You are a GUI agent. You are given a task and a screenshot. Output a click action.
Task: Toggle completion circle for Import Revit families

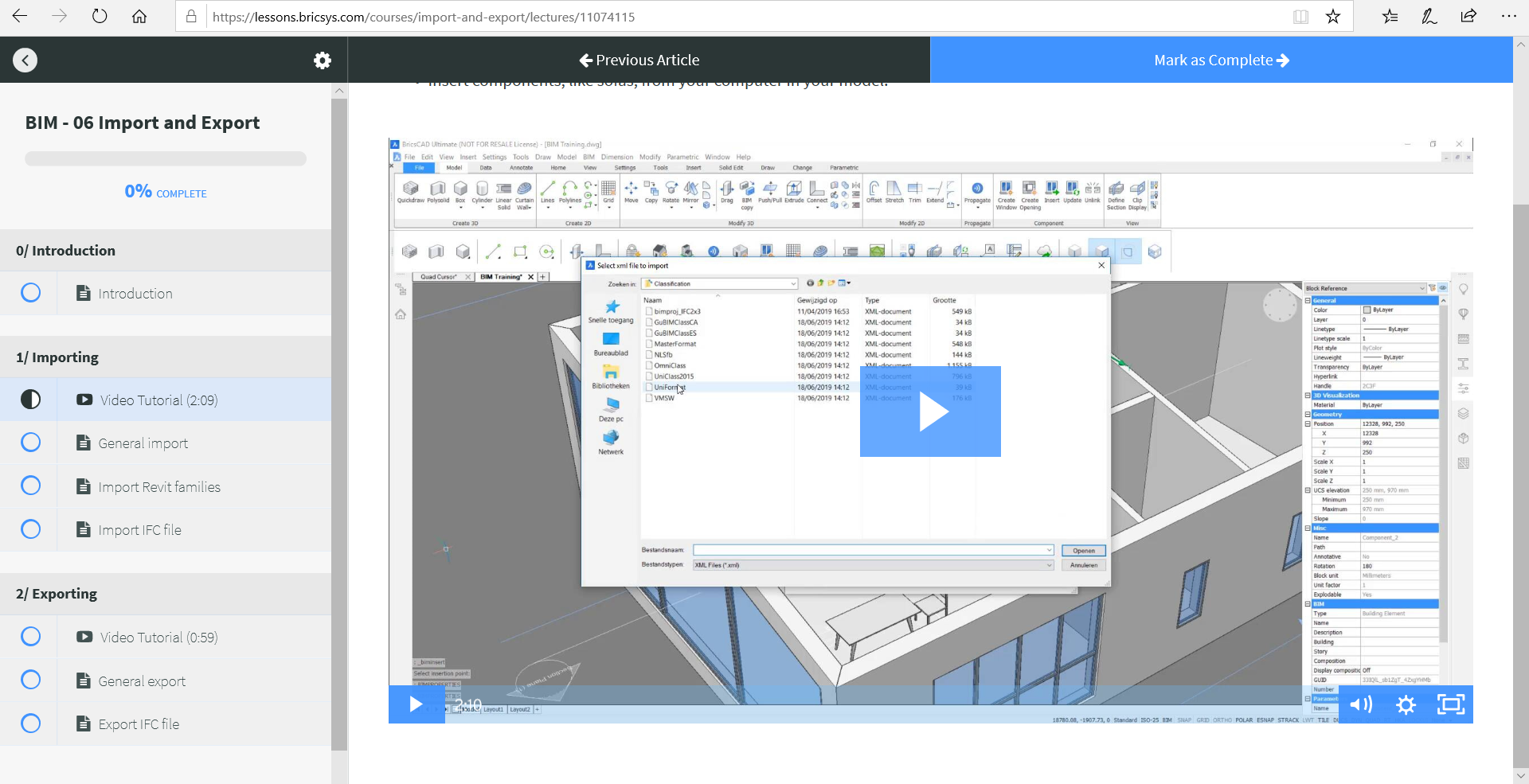(x=30, y=486)
